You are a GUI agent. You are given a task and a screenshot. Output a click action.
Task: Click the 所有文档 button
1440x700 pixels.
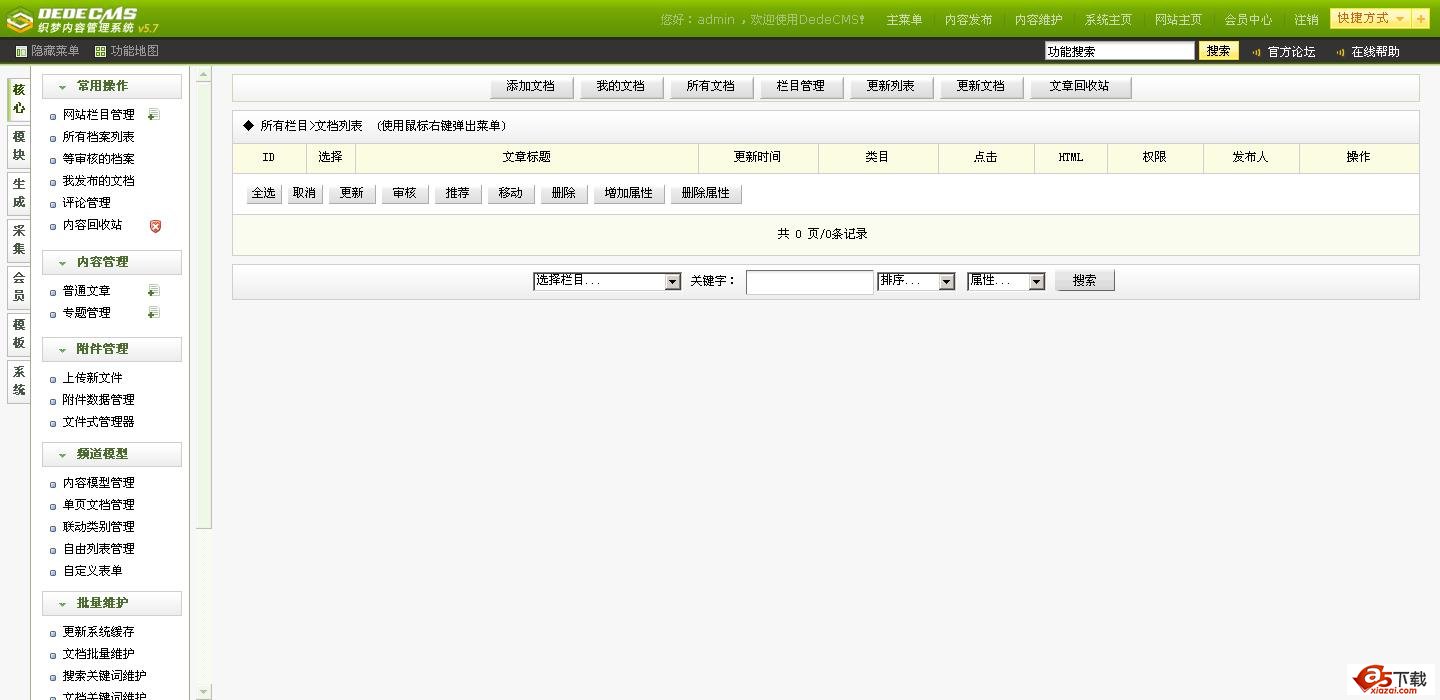pyautogui.click(x=711, y=87)
